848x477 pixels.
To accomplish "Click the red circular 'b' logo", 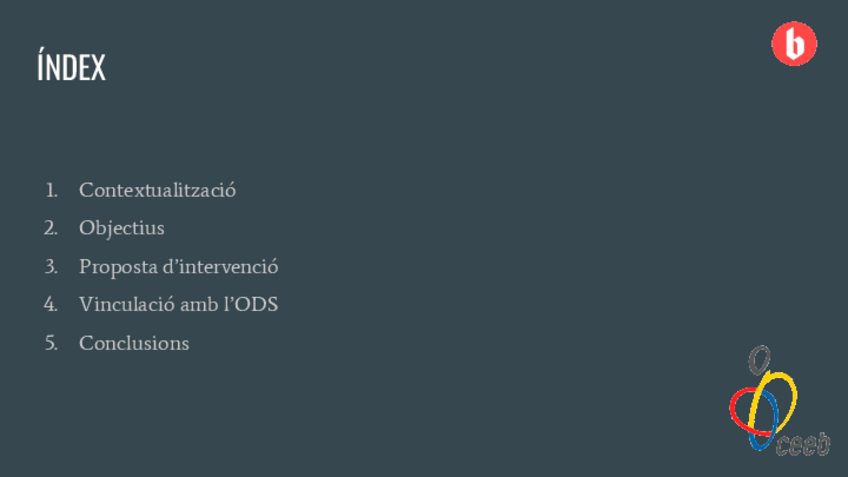I will click(794, 44).
